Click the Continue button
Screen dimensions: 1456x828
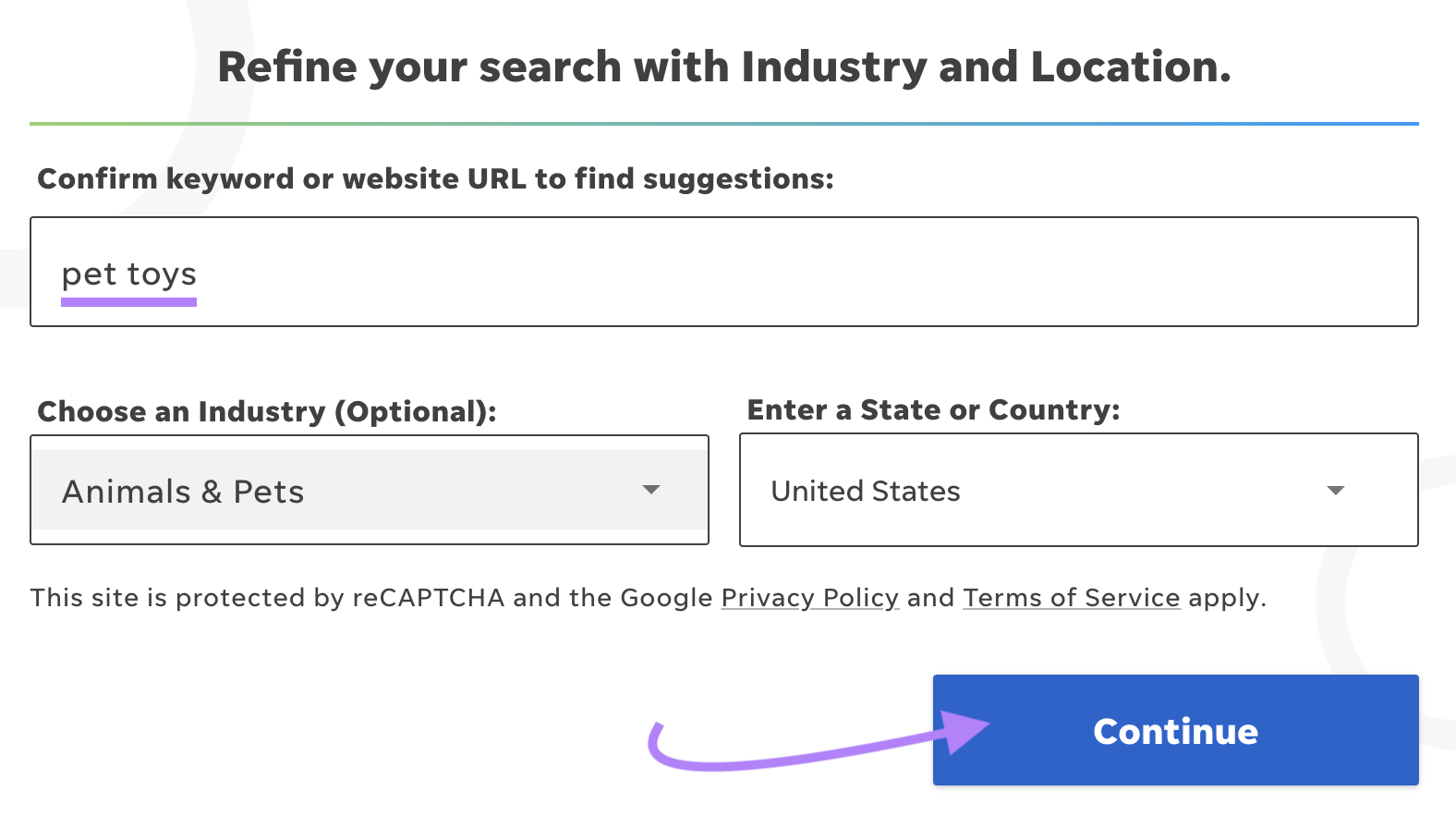coord(1175,730)
